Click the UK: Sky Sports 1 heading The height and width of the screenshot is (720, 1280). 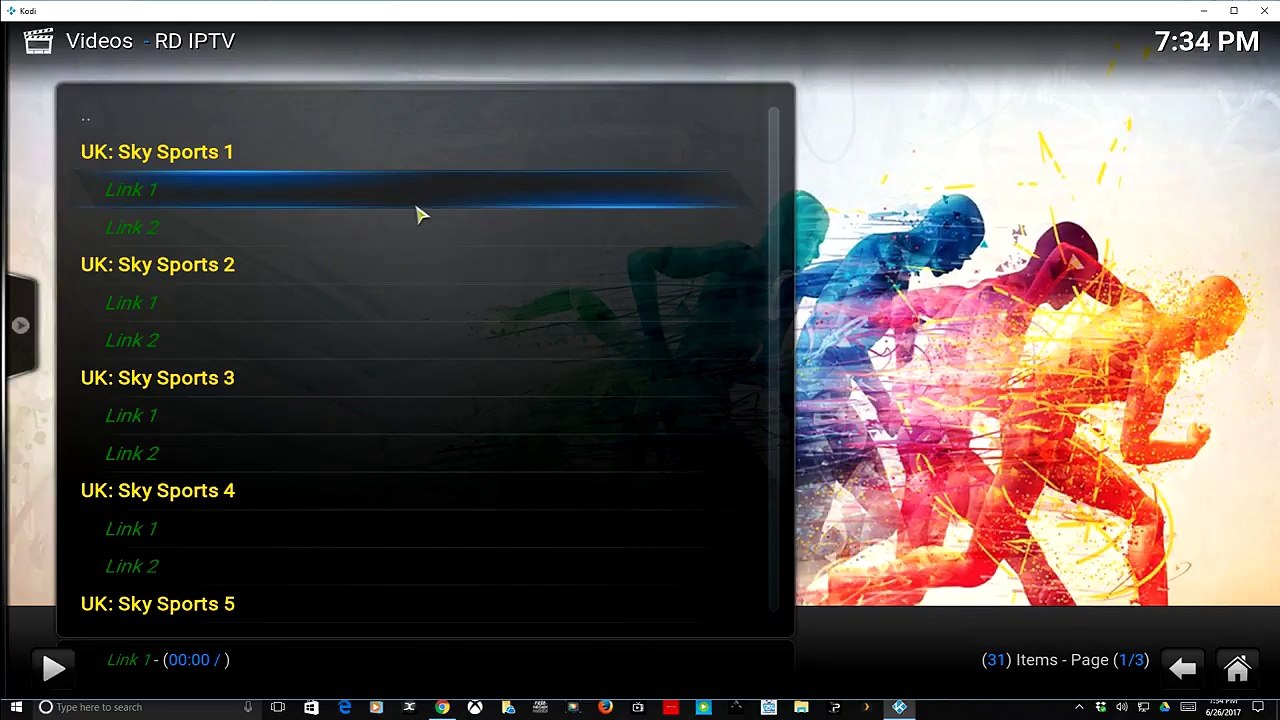[x=157, y=152]
